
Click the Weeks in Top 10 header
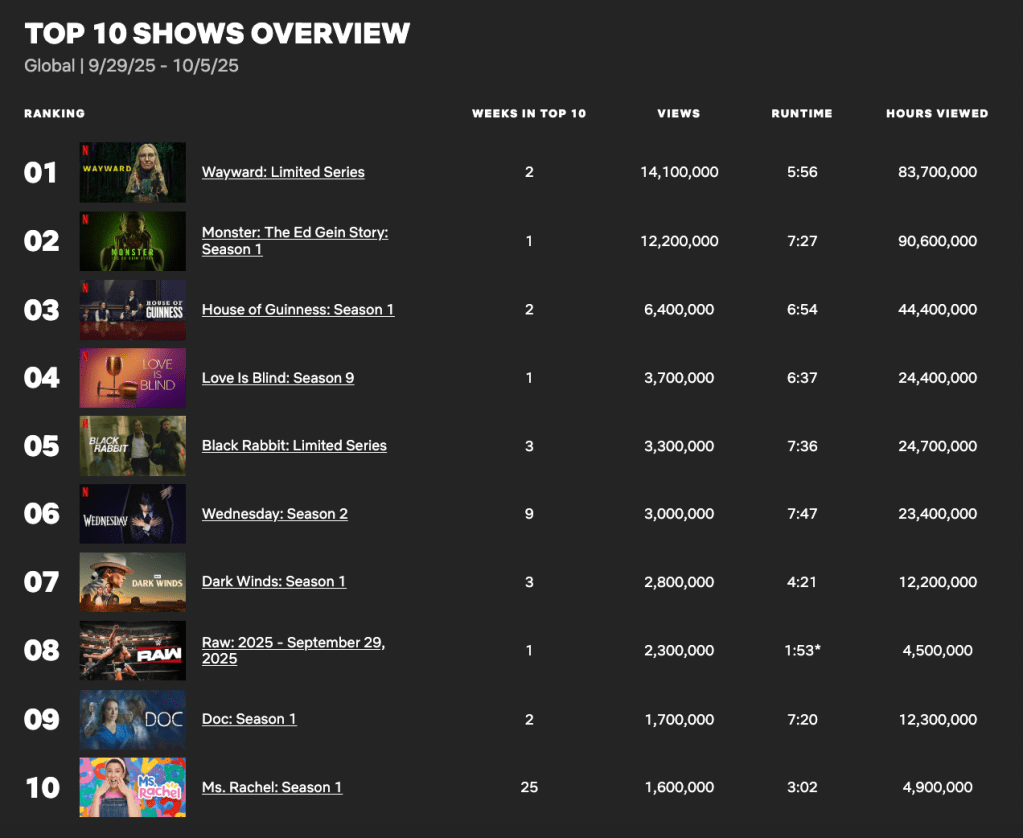click(529, 114)
